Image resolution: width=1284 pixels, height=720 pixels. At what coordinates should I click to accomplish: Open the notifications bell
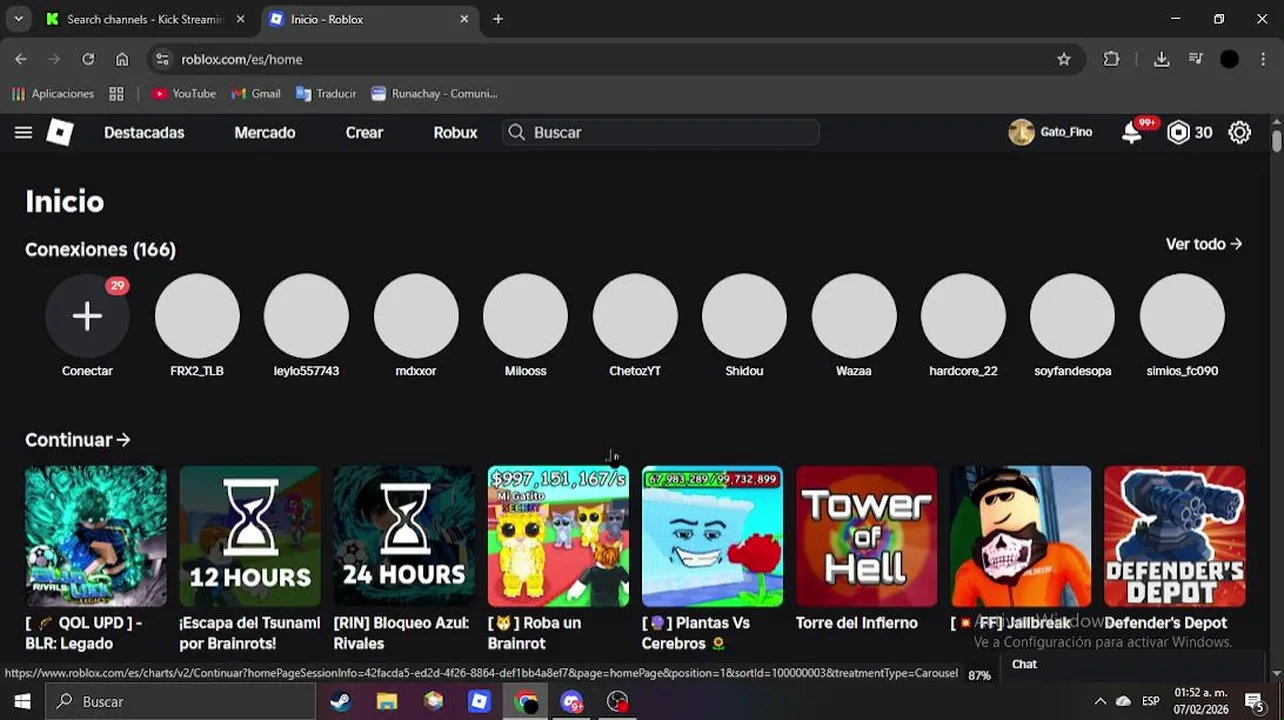click(1132, 132)
